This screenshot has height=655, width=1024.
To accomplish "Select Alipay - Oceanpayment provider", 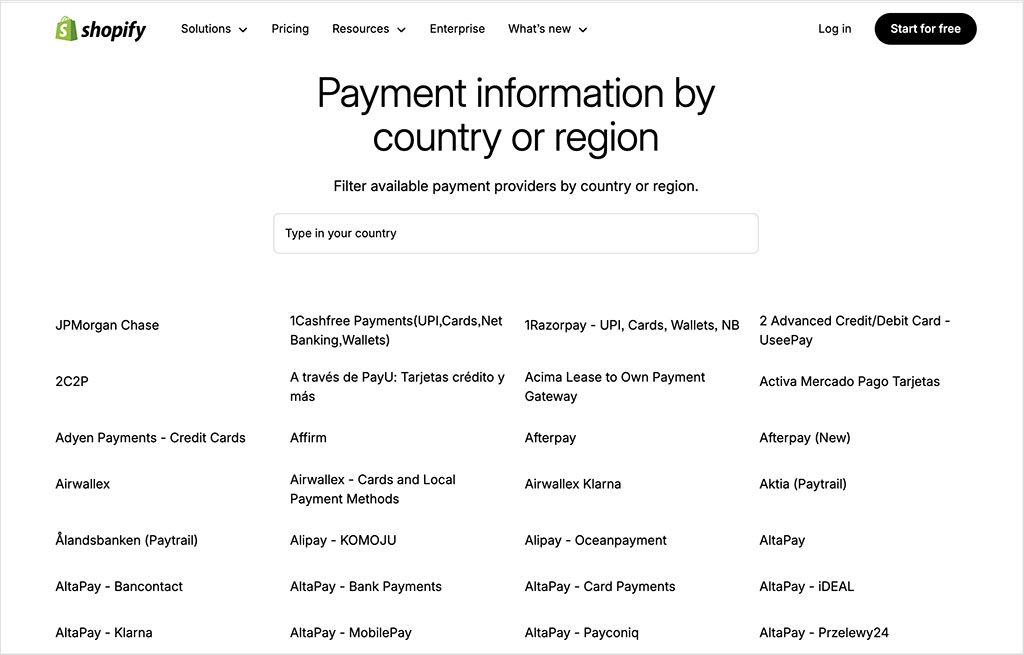I will [x=596, y=540].
